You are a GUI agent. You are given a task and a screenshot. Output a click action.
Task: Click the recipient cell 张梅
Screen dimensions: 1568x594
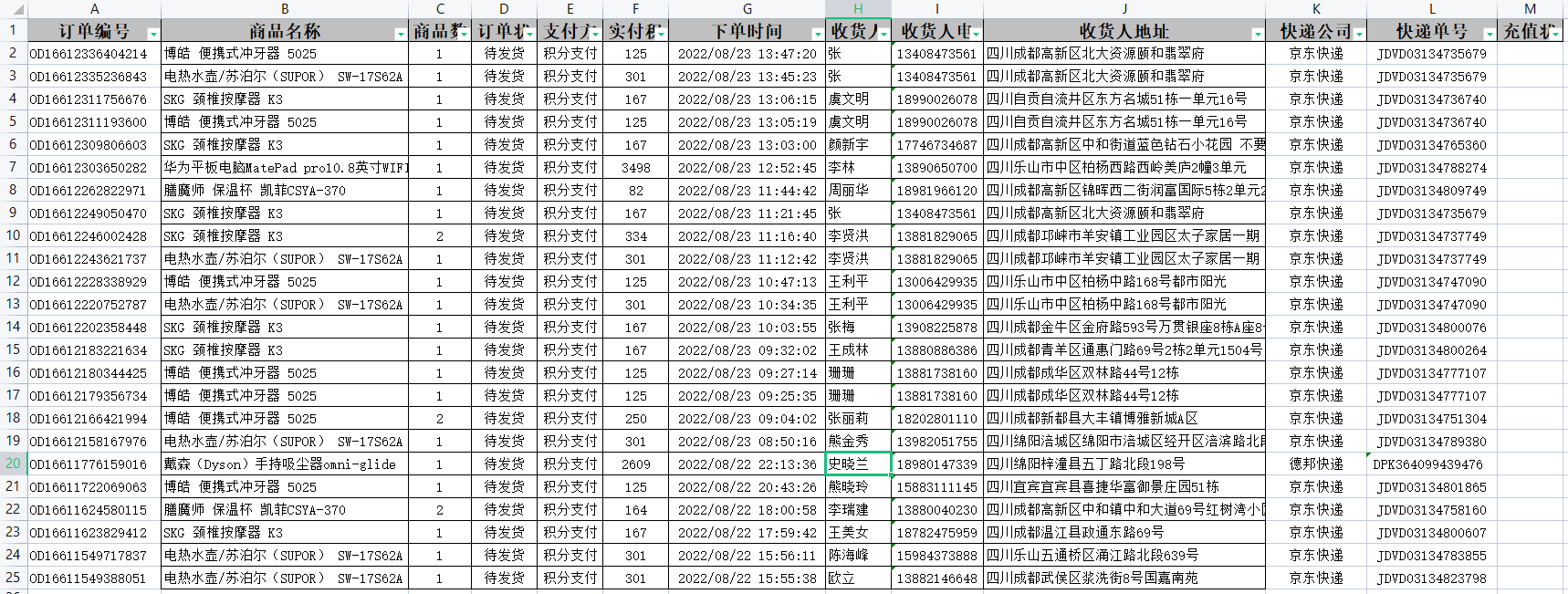click(858, 328)
